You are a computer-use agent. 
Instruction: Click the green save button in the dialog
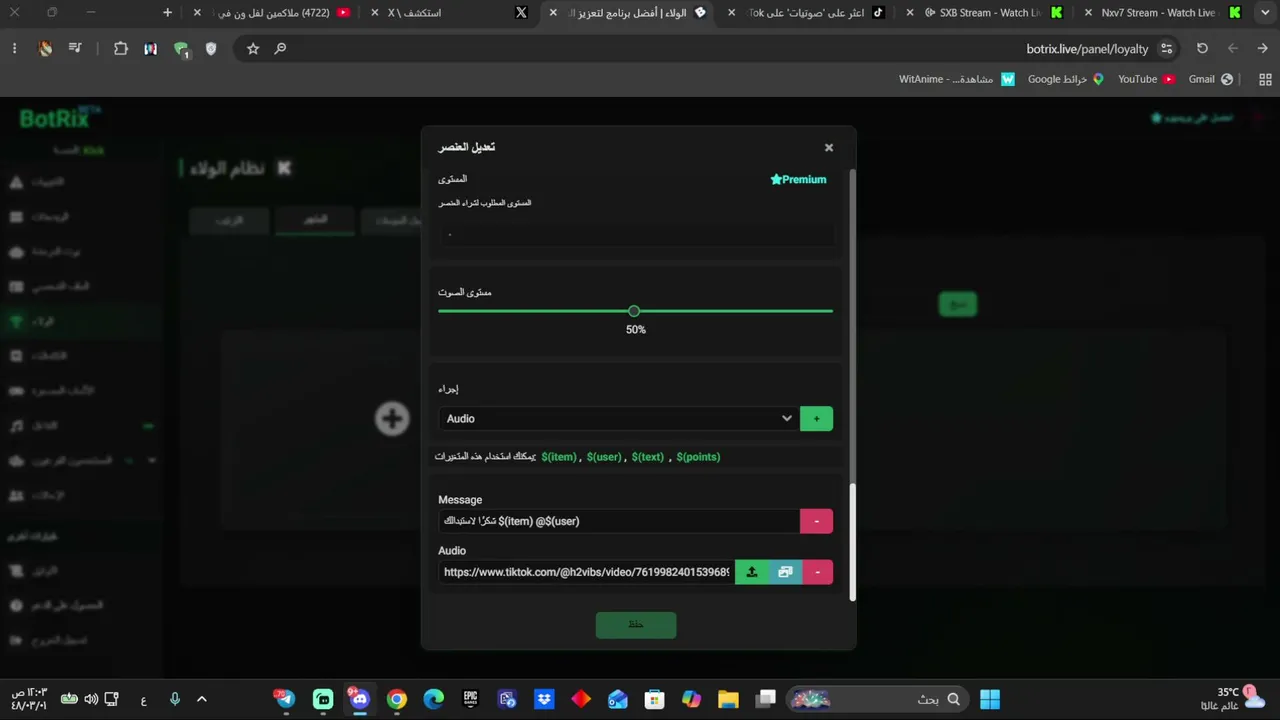point(636,625)
